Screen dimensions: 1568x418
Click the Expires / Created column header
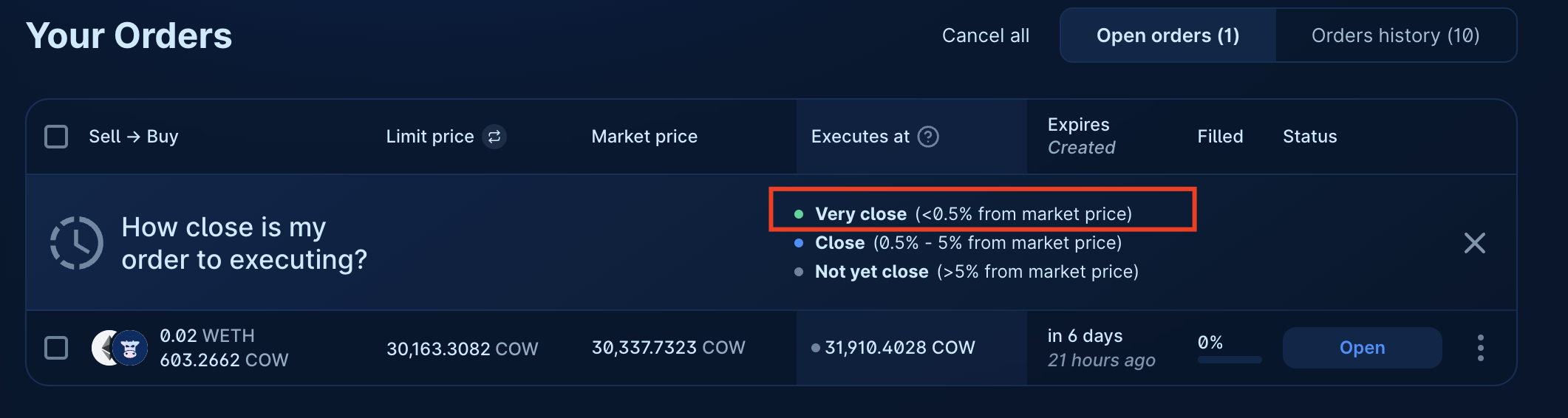pyautogui.click(x=1081, y=136)
